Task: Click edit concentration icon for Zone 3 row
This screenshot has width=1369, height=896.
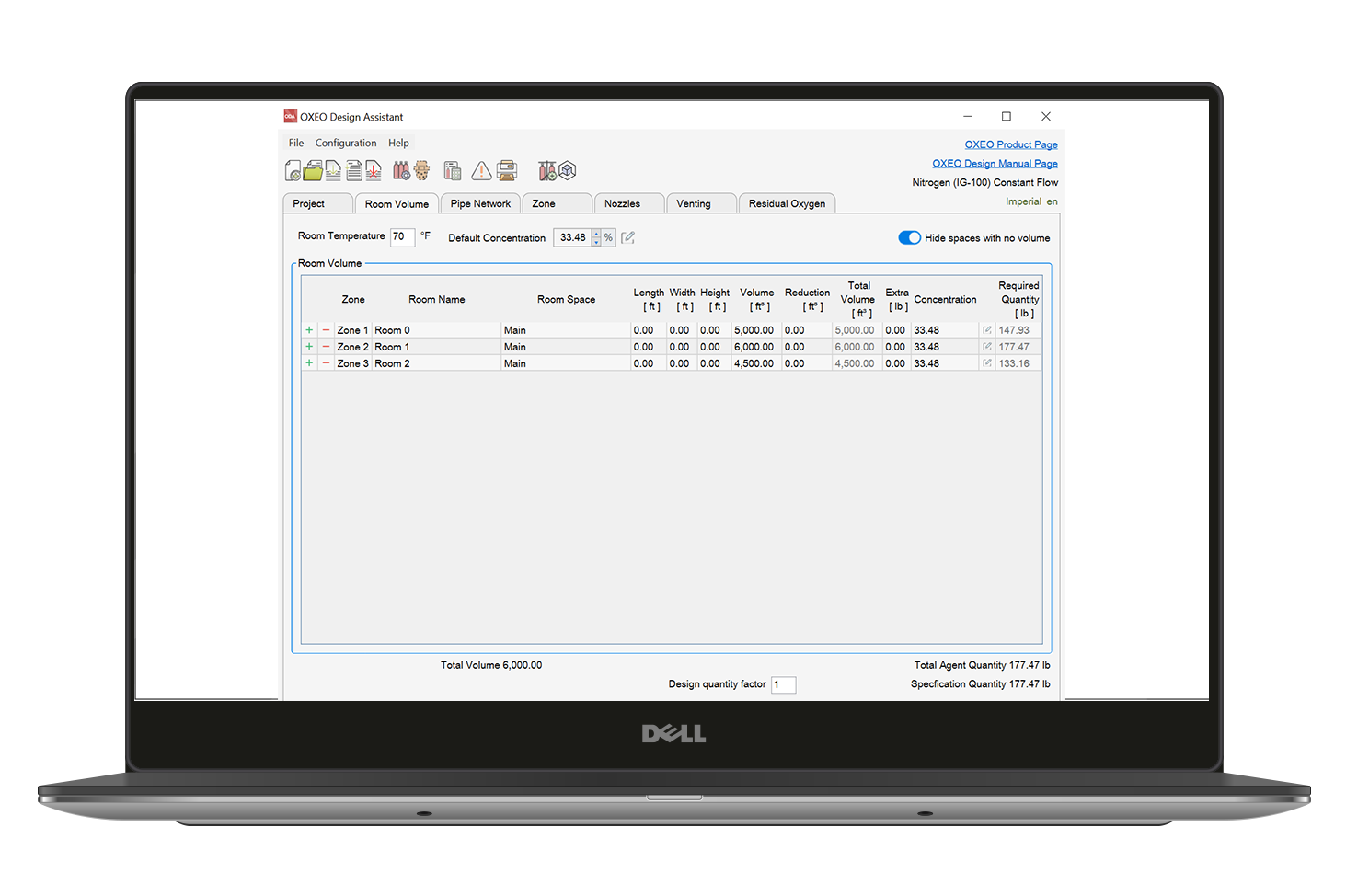Action: coord(987,363)
